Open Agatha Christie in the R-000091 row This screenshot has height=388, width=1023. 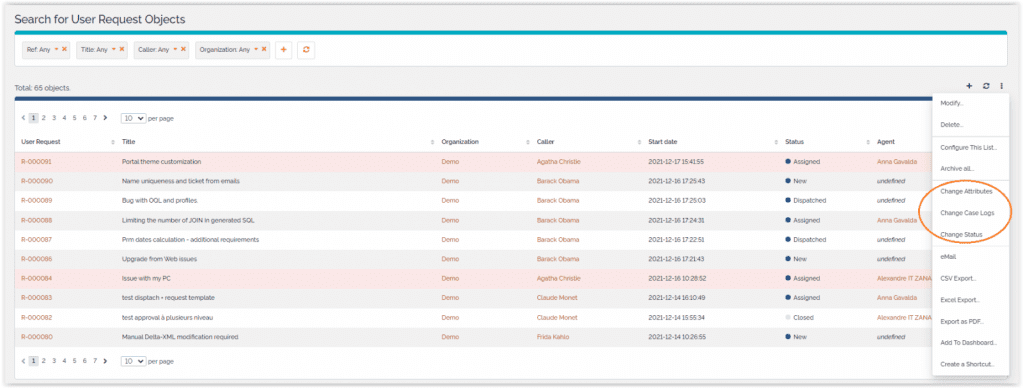point(558,162)
